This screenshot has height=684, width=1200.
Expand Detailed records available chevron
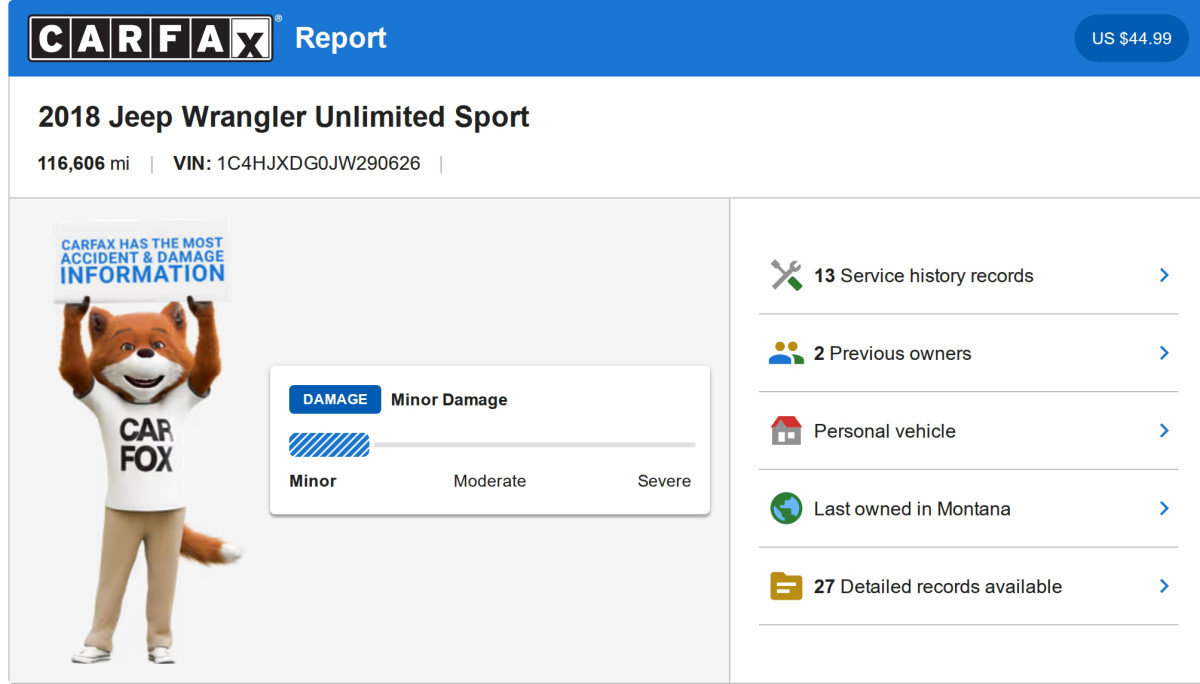click(1164, 586)
